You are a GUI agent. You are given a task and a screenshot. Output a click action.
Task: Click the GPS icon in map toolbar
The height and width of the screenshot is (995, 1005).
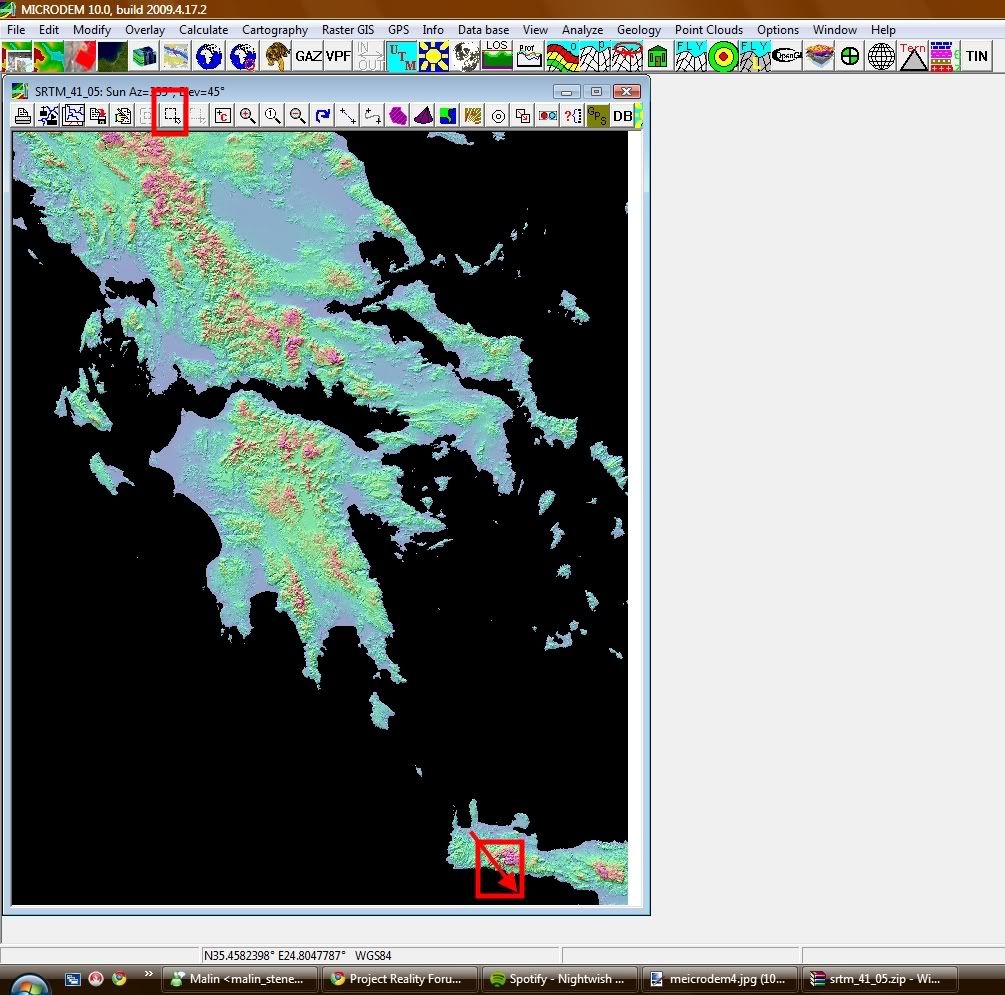[x=597, y=116]
